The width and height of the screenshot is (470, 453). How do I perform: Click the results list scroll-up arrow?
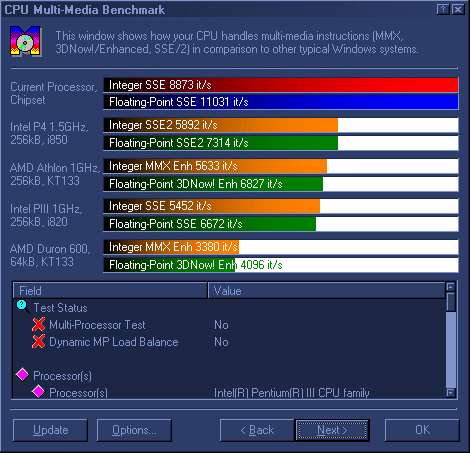click(451, 287)
